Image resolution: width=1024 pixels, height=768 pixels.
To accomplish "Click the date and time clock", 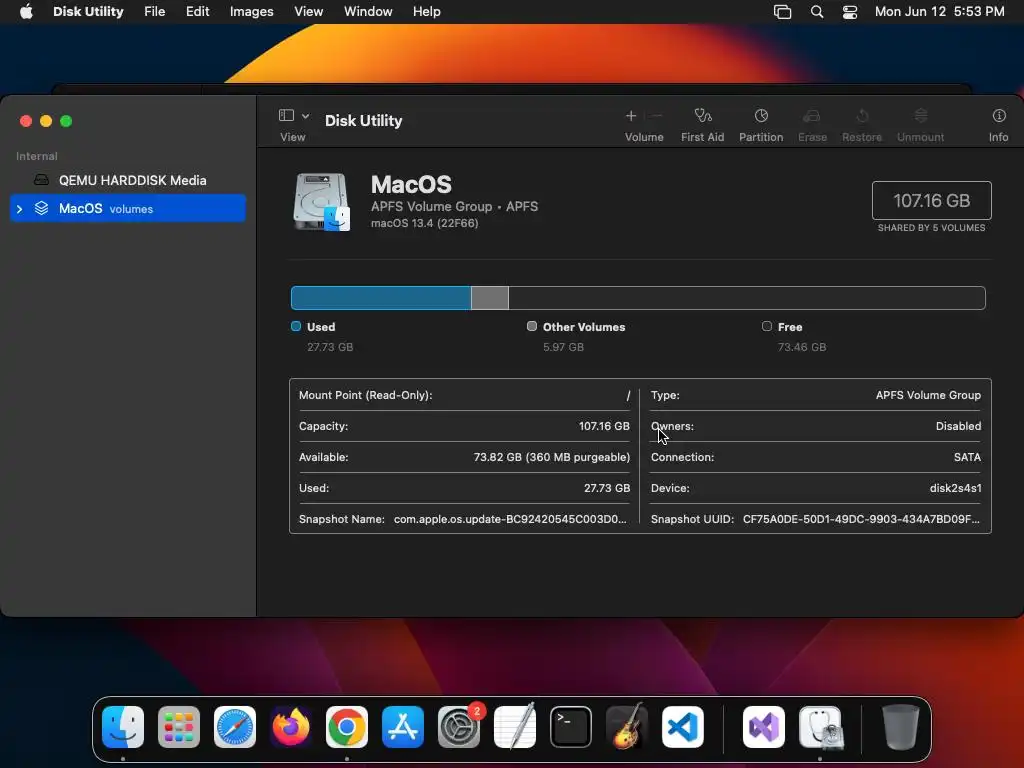I will (939, 12).
